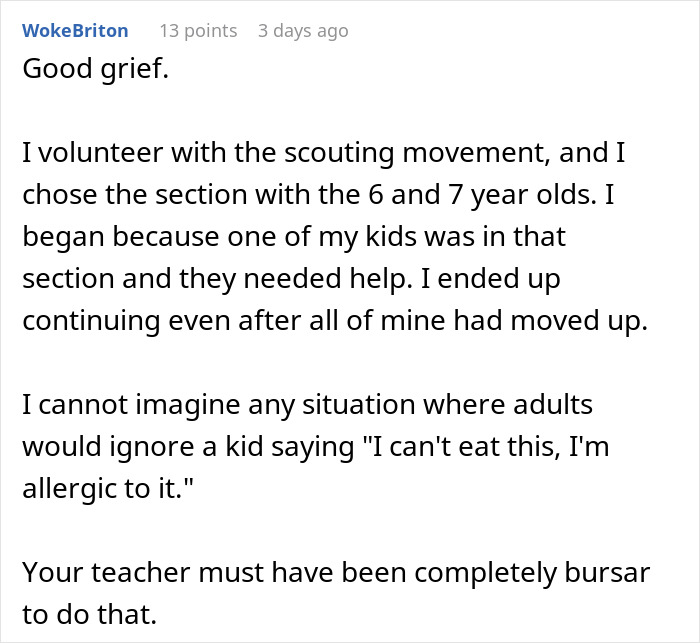700x643 pixels.
Task: Click the words 'would ignore a kid saying'
Action: (x=188, y=447)
